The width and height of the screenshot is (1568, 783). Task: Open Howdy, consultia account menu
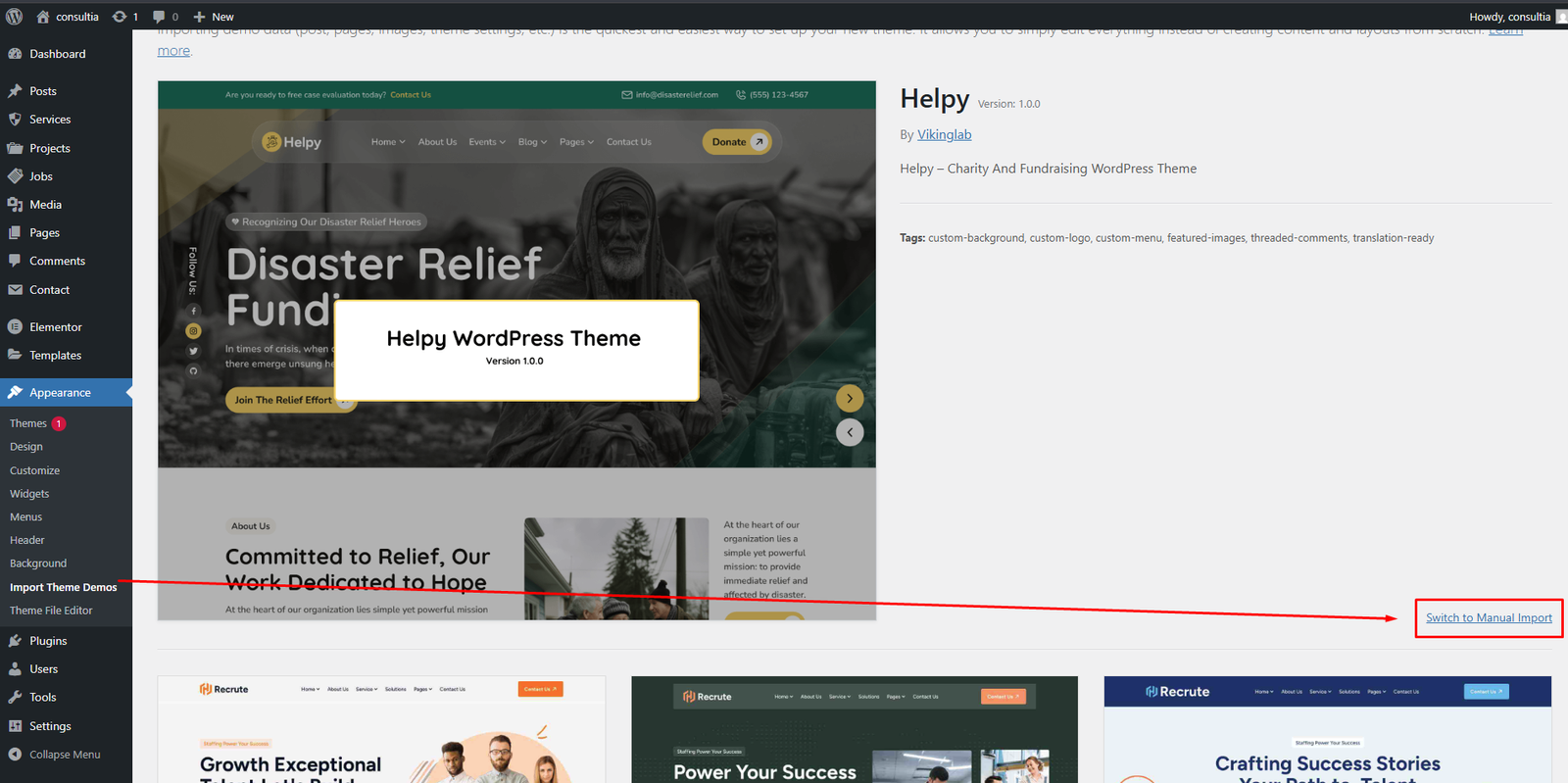[1517, 17]
